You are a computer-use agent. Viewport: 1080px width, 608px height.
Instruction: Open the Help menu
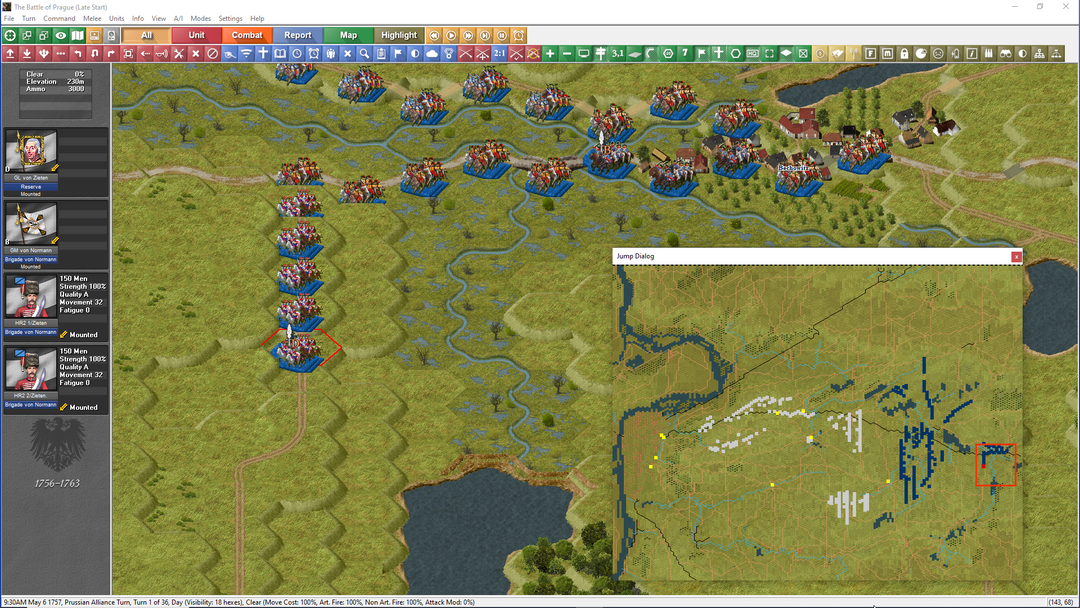tap(257, 19)
